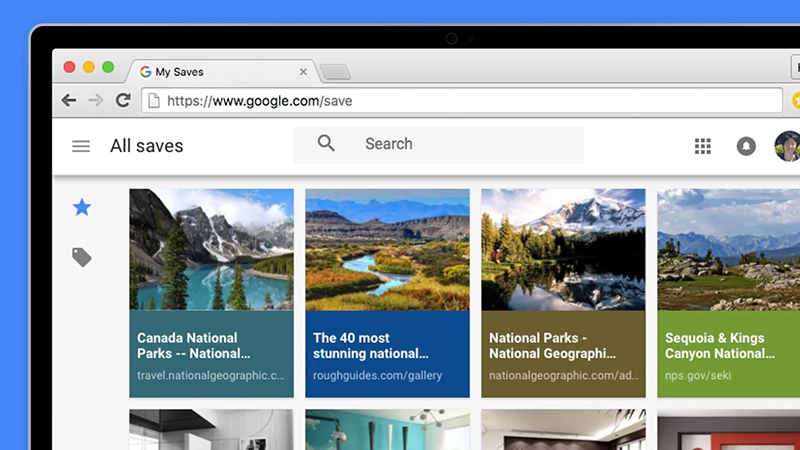
Task: Close the My Saves tab
Action: point(303,72)
